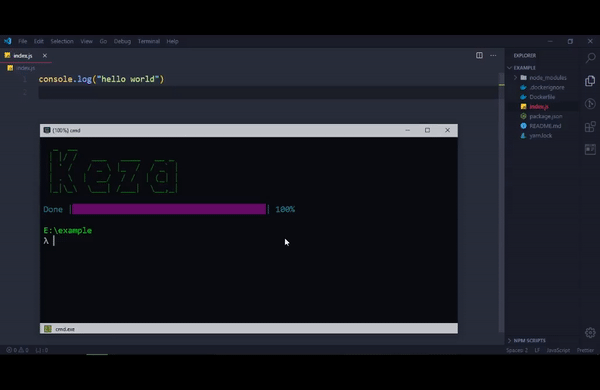Viewport: 600px width, 390px height.
Task: Click the 100% progress label
Action: tap(285, 209)
